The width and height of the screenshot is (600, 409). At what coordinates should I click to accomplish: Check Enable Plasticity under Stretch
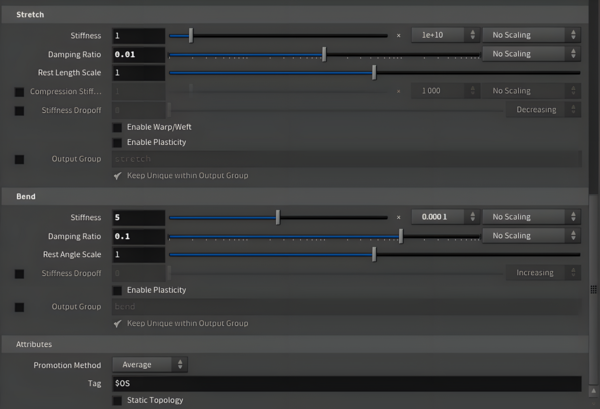pyautogui.click(x=117, y=143)
